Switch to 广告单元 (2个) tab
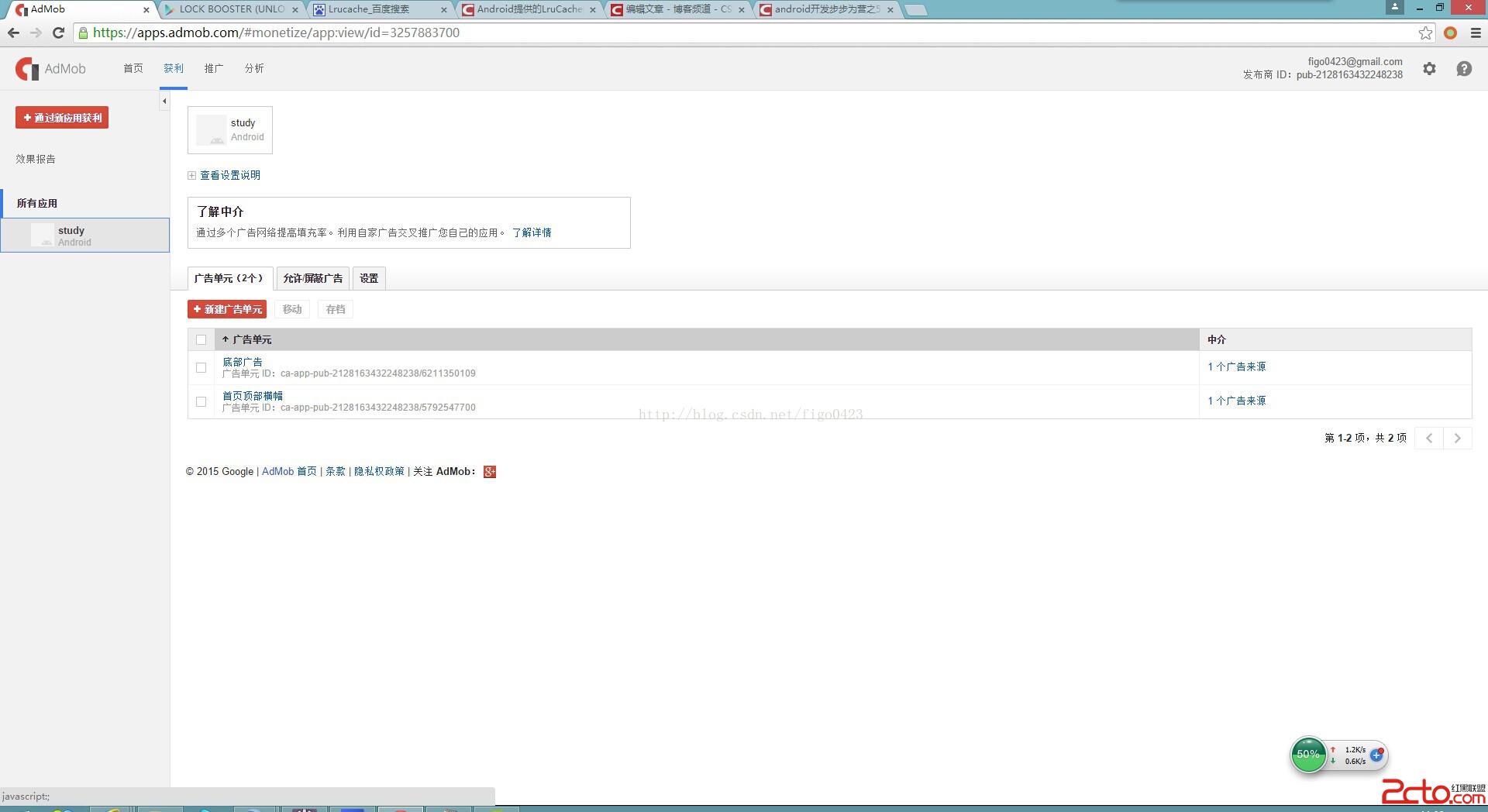The image size is (1488, 812). [x=230, y=278]
